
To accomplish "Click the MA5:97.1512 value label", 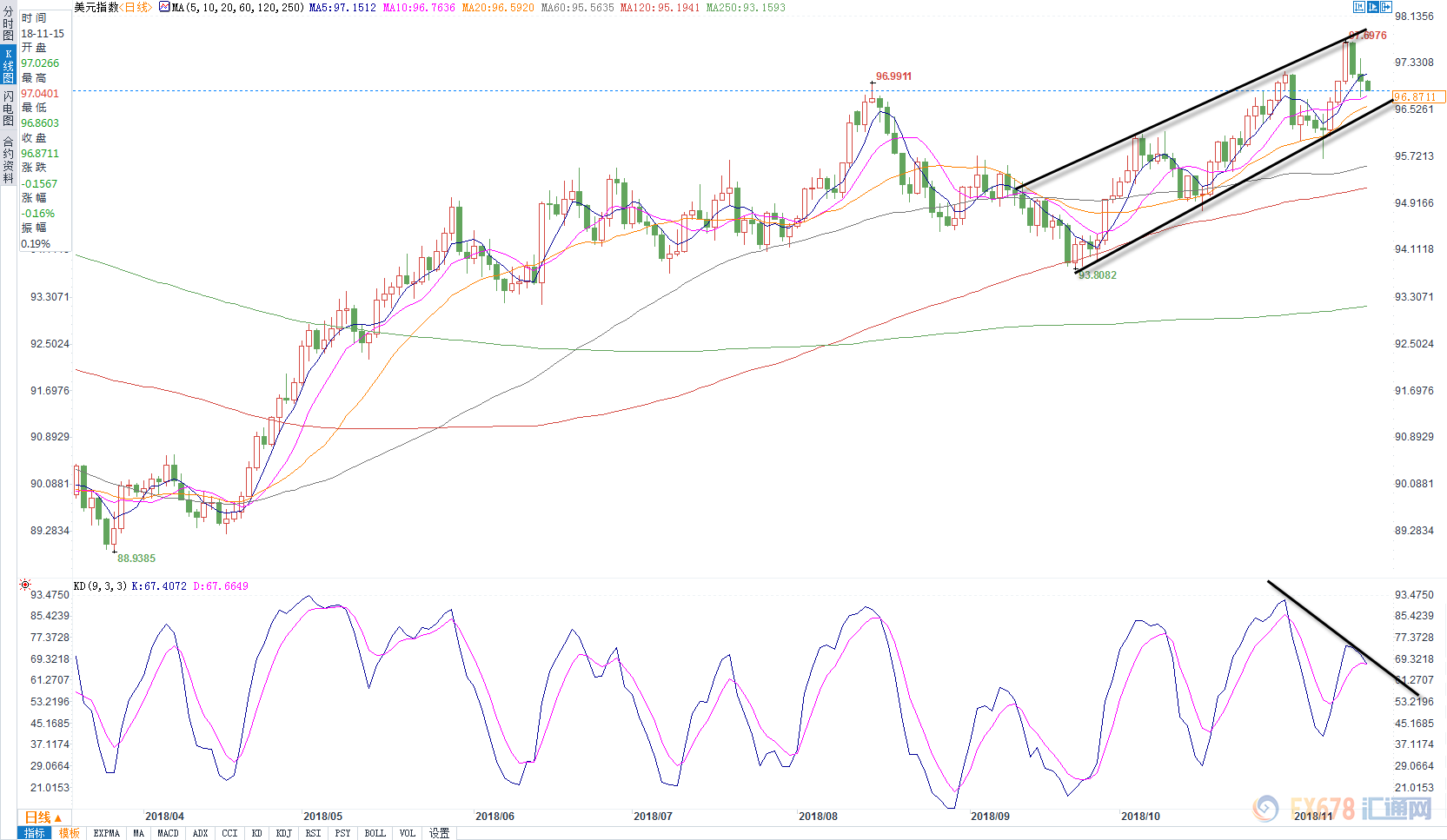I will tap(342, 7).
